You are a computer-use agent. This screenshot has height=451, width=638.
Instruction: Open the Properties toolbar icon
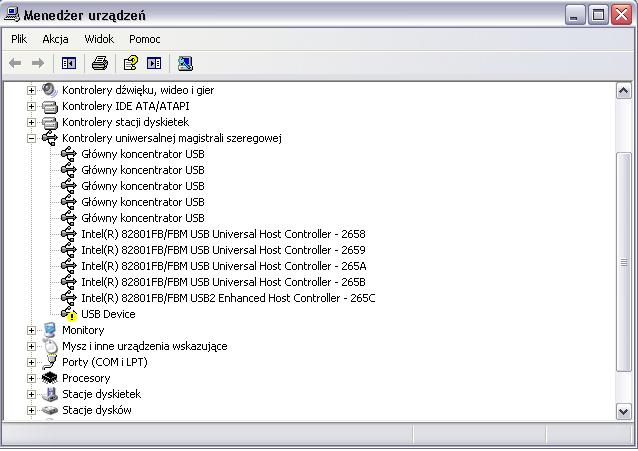[x=131, y=63]
